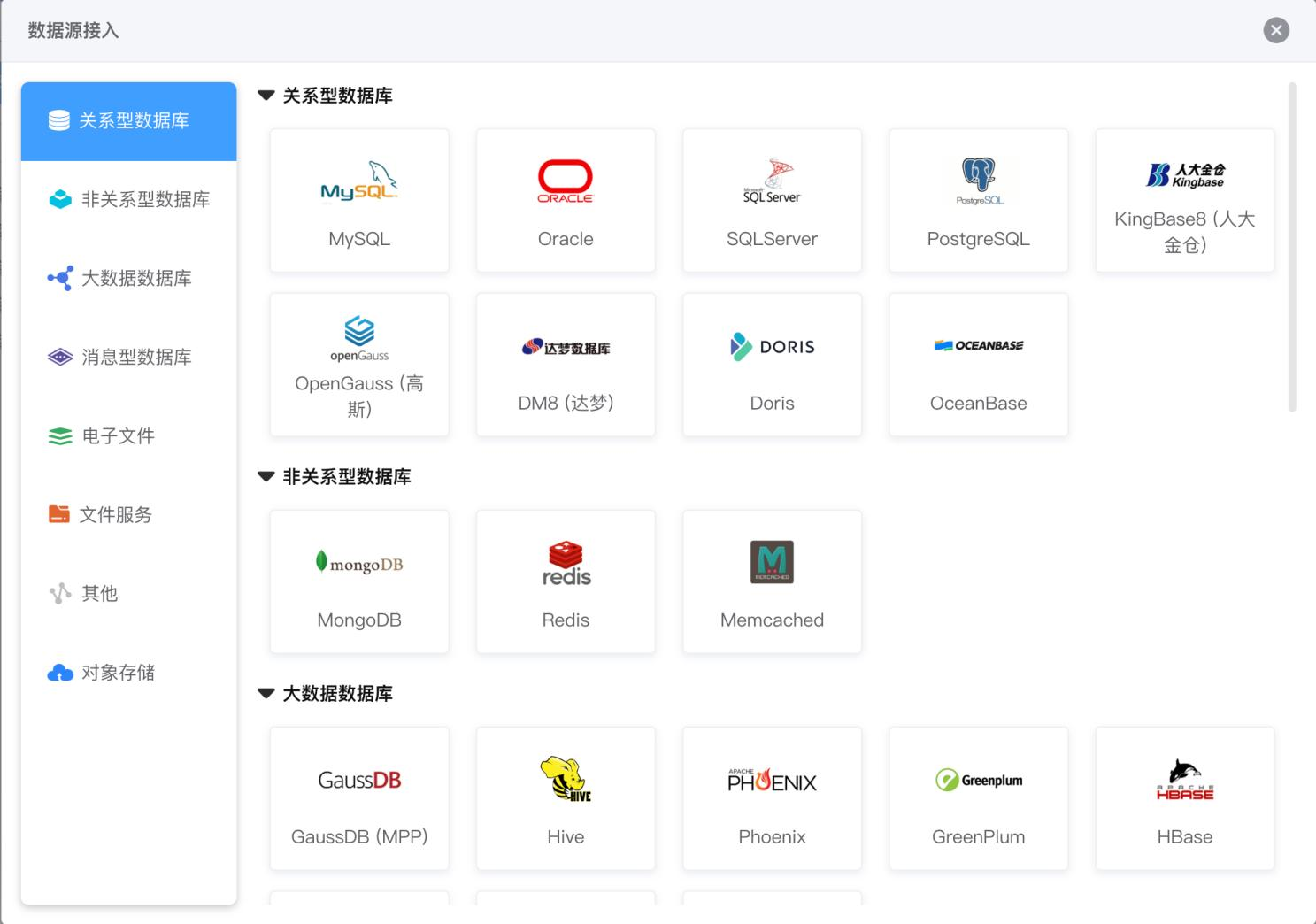Click the HBase card label
1316x924 pixels.
(1185, 837)
